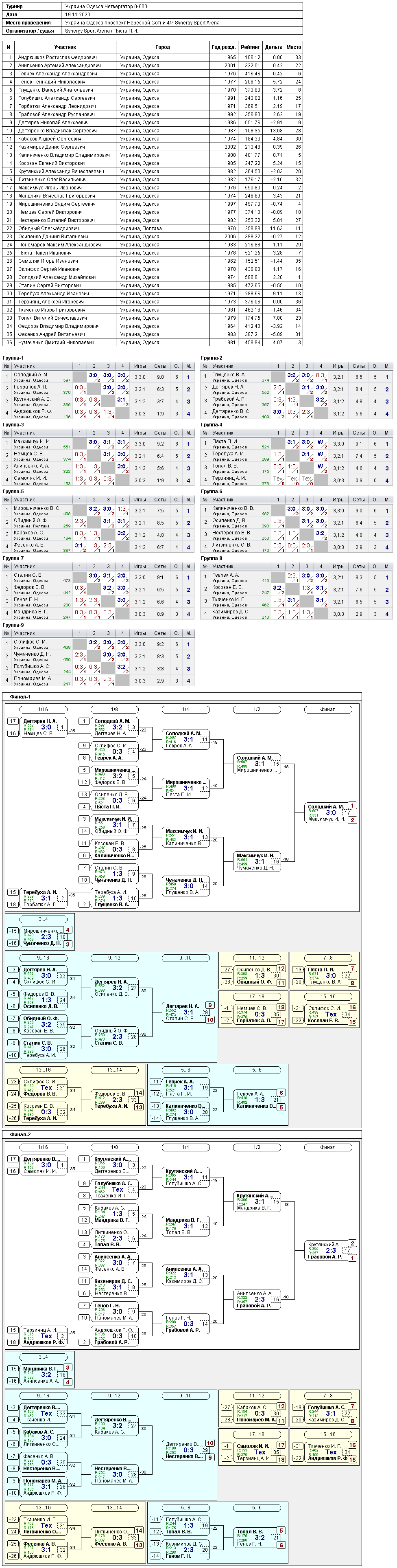Select participant Андрюшков Ростислав Федорович
397x1568 pixels.
click(x=57, y=57)
